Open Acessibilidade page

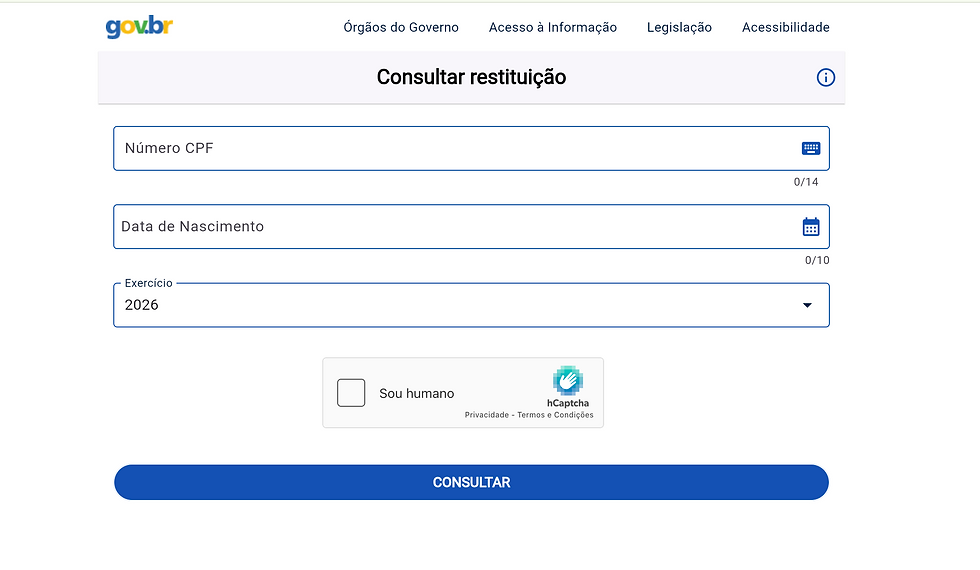[x=786, y=28]
